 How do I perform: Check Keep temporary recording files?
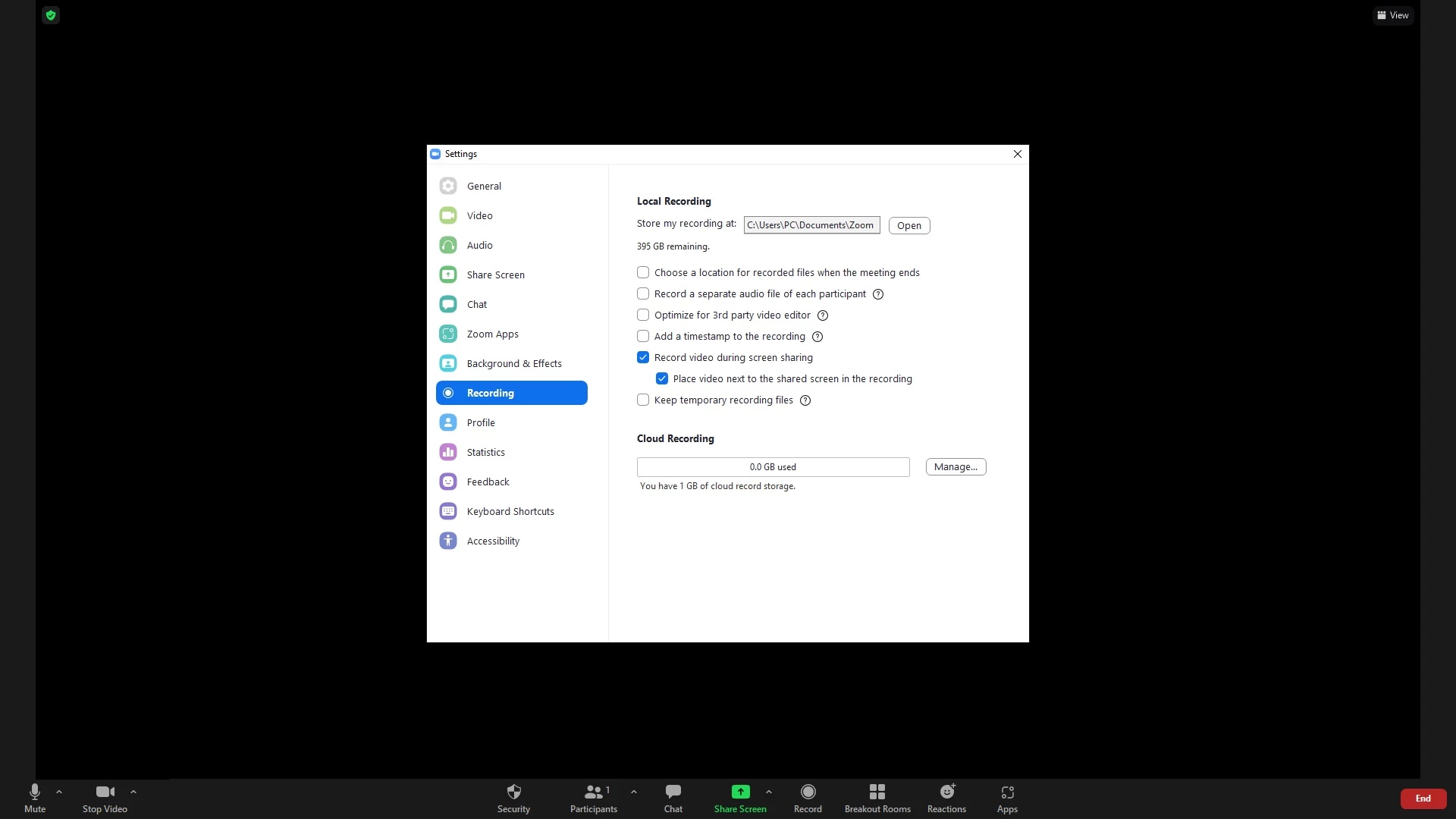pos(643,400)
